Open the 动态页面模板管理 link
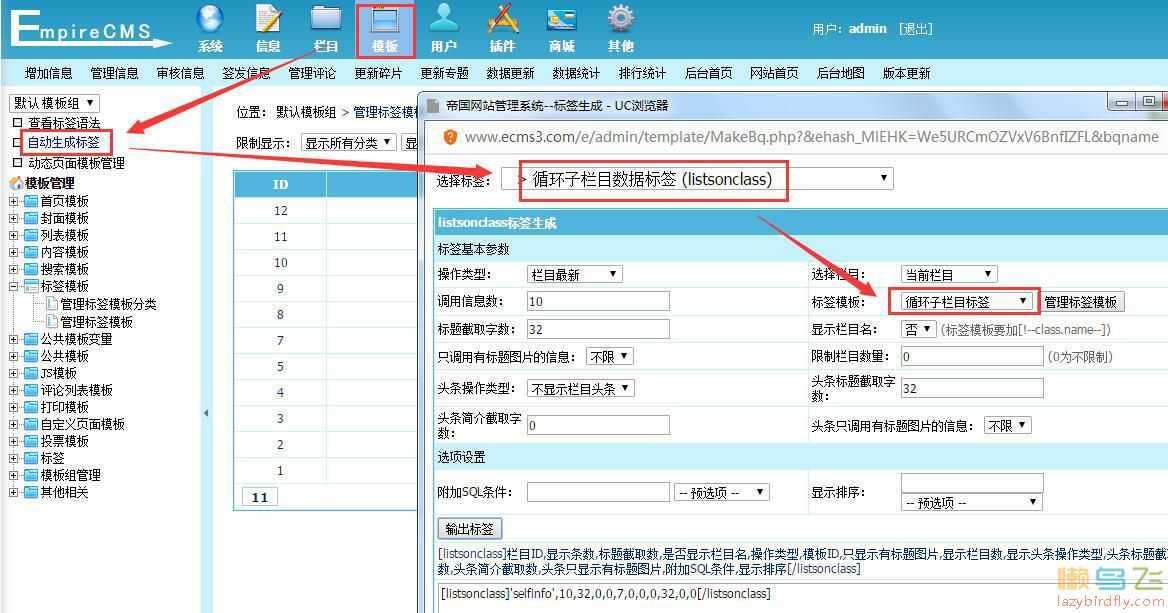This screenshot has height=613, width=1168. coord(76,162)
